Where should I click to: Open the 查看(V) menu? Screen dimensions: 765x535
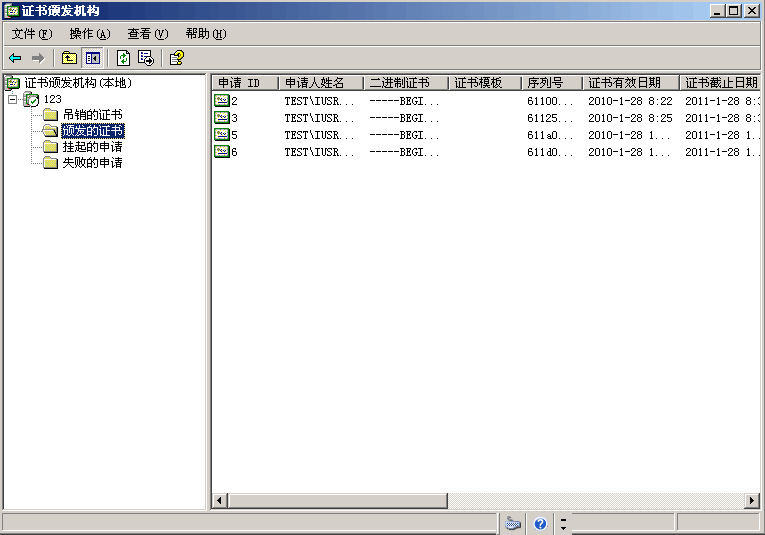pos(147,34)
